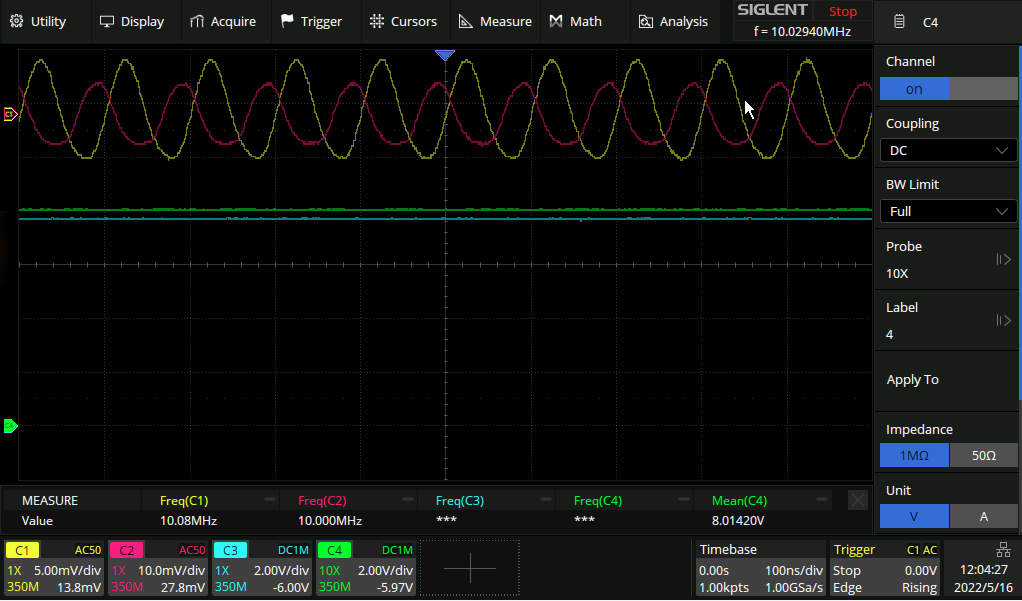Open the Coupling DC dropdown
The height and width of the screenshot is (601, 1022).
948,150
